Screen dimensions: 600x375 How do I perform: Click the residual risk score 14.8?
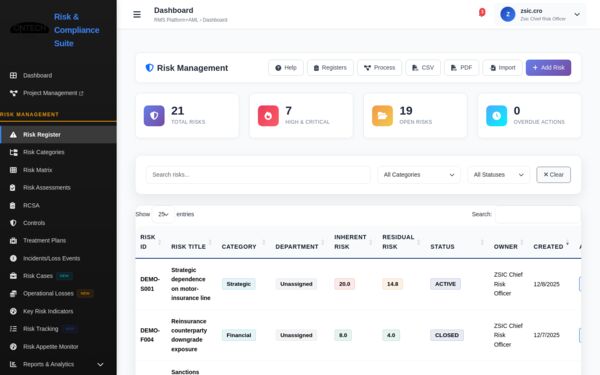pos(392,284)
